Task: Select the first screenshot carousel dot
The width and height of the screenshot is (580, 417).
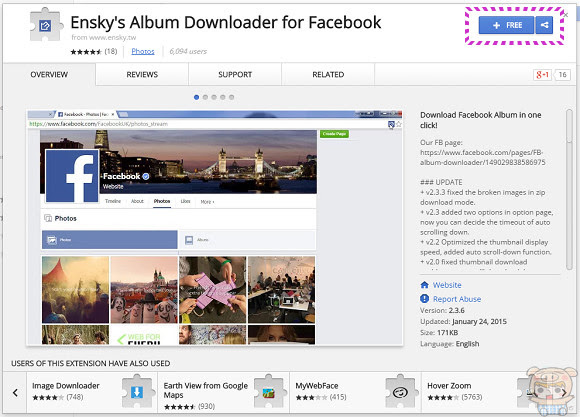Action: pos(196,97)
